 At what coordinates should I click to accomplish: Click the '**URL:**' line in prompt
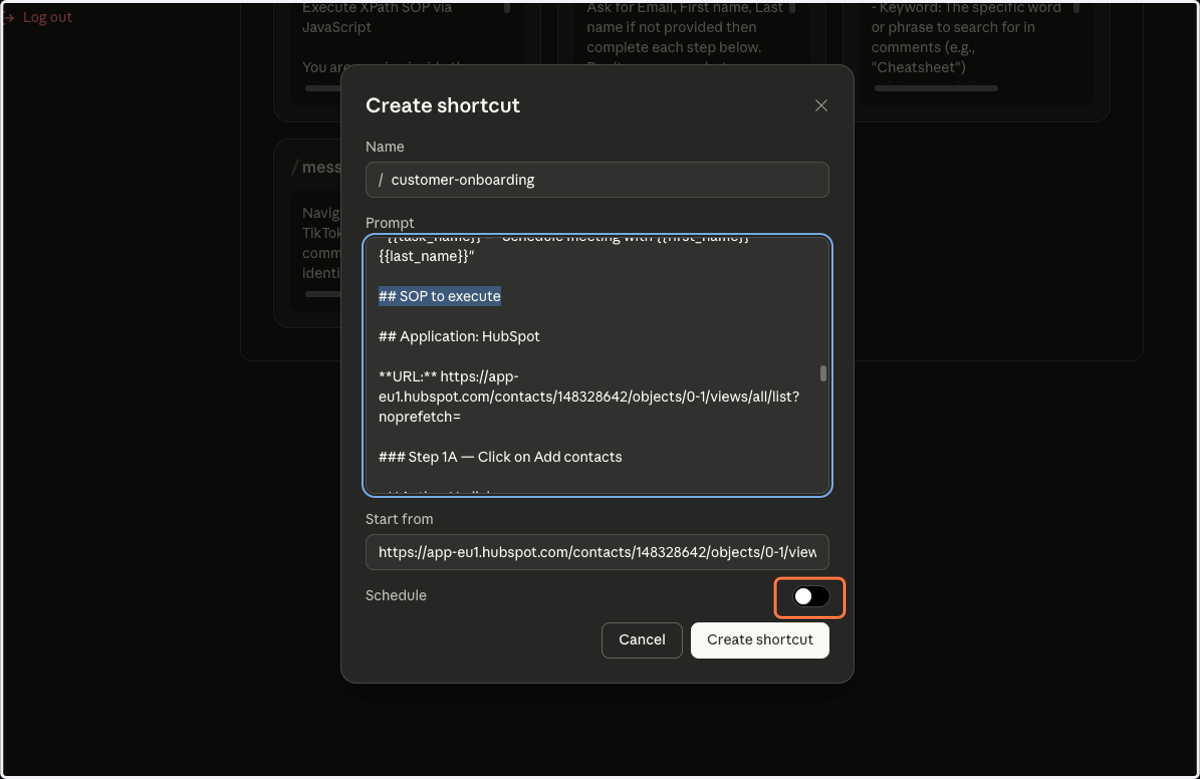[x=589, y=396]
